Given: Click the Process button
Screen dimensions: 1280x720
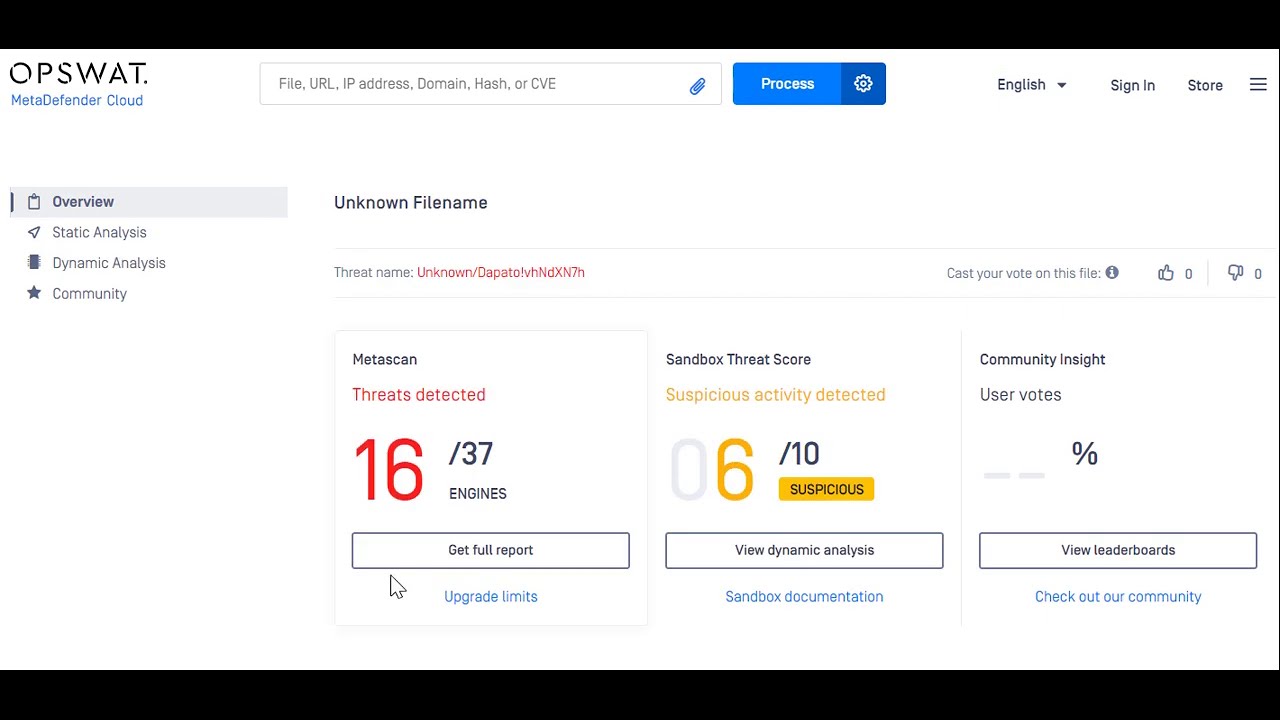Looking at the screenshot, I should pyautogui.click(x=787, y=84).
